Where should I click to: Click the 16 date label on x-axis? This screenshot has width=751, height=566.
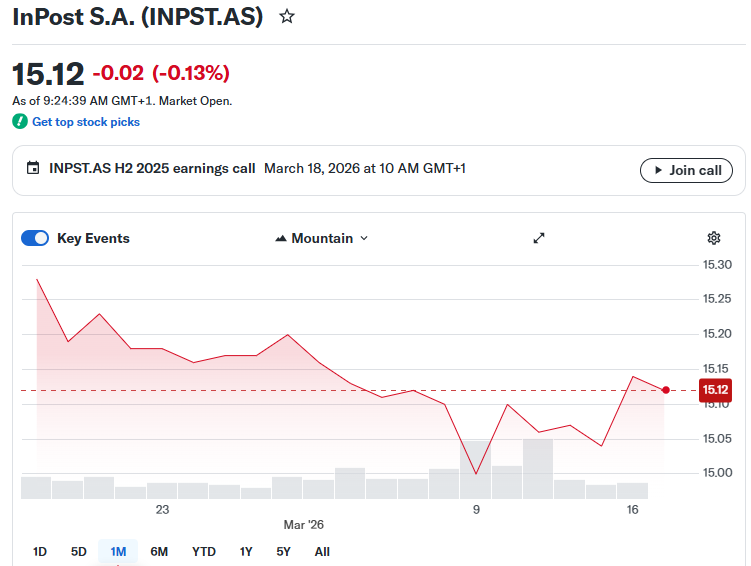632,509
